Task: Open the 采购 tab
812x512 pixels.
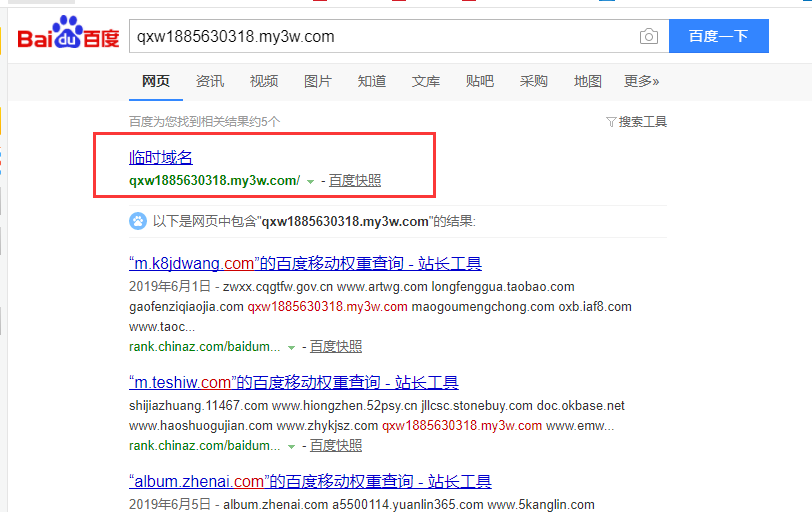Action: click(x=533, y=81)
